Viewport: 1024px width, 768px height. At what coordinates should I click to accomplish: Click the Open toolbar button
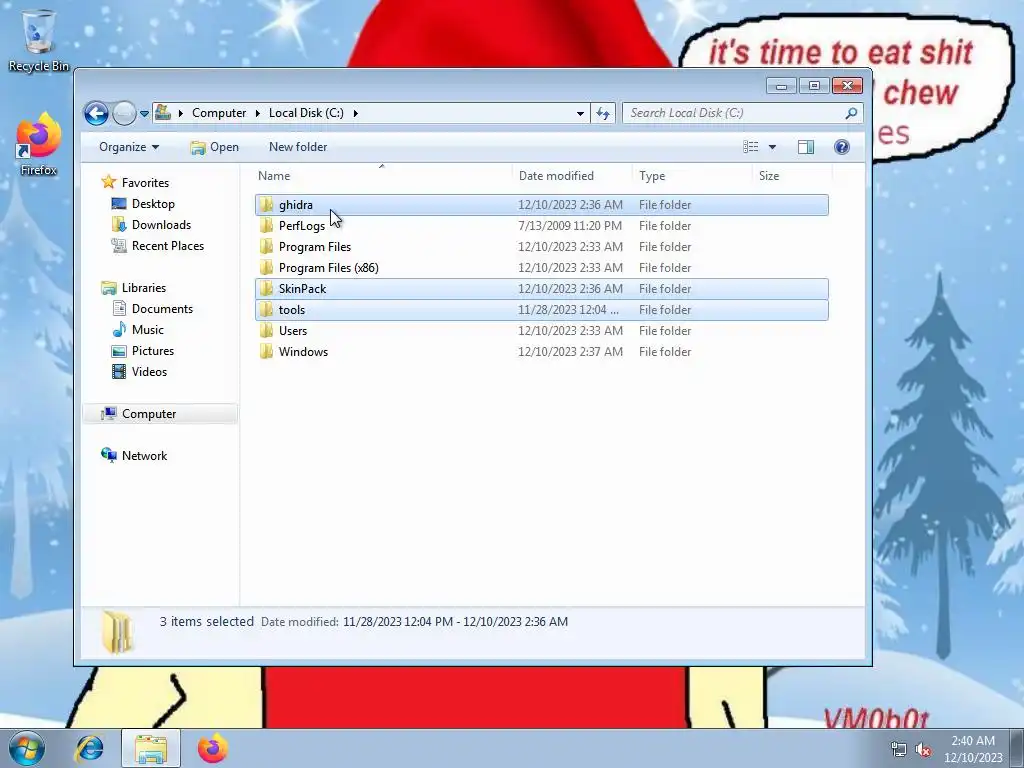point(215,147)
